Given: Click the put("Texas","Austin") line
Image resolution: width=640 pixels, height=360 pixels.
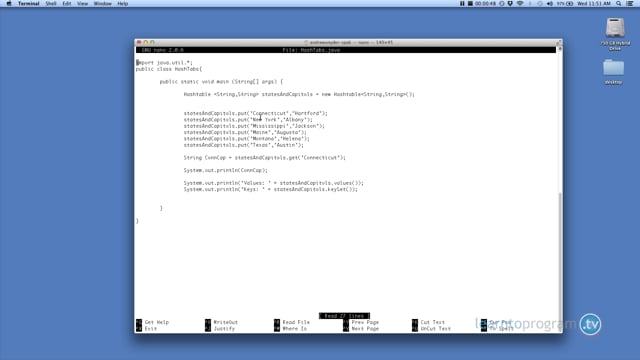Looking at the screenshot, I should [x=243, y=145].
